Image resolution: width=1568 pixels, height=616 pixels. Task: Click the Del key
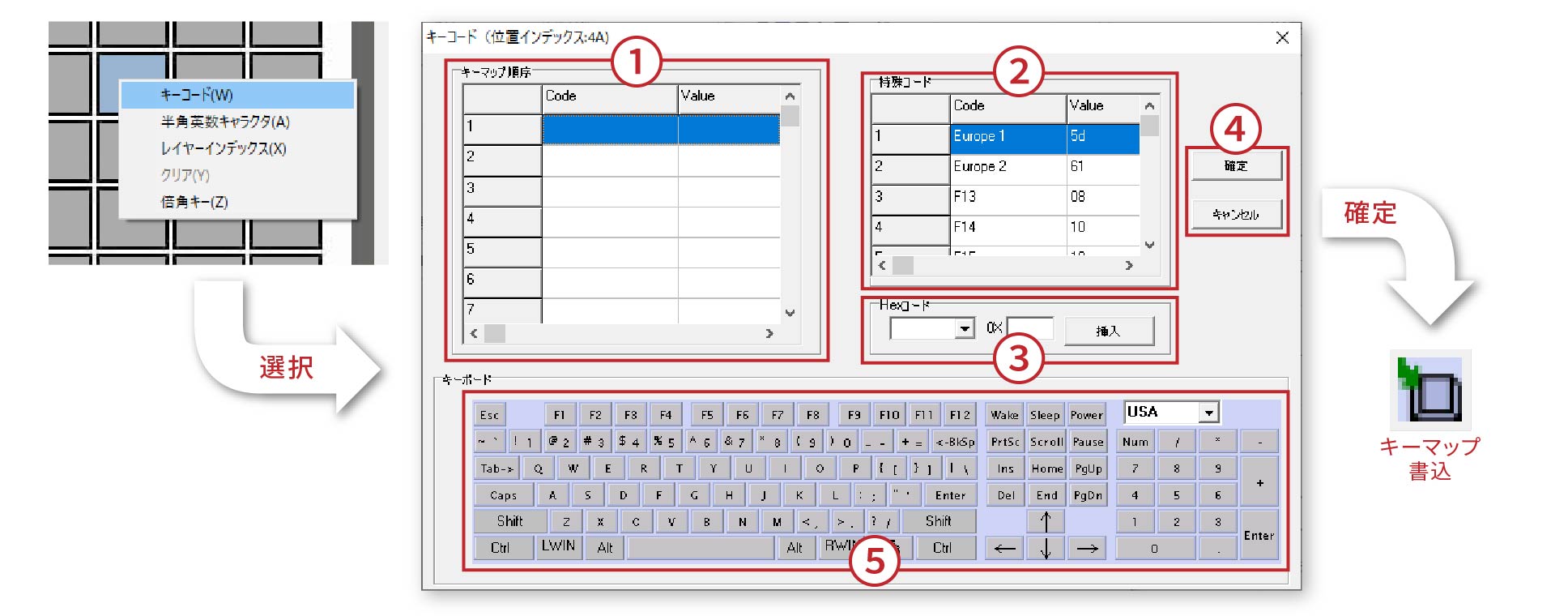(x=1005, y=495)
